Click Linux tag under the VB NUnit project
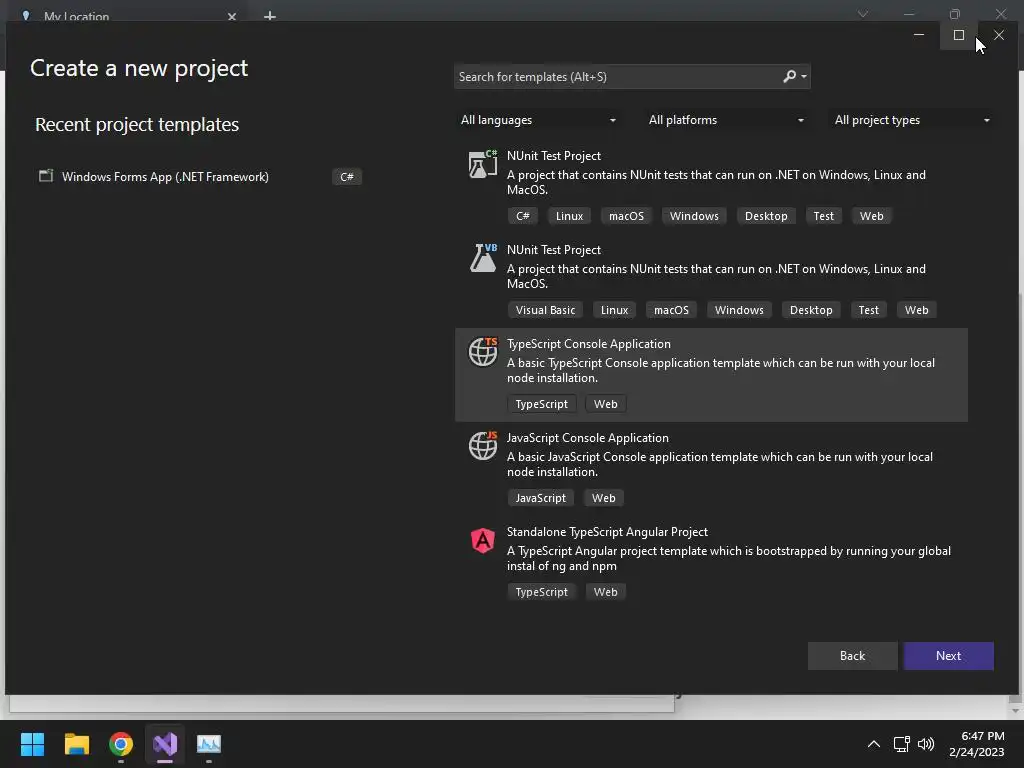 (x=615, y=310)
